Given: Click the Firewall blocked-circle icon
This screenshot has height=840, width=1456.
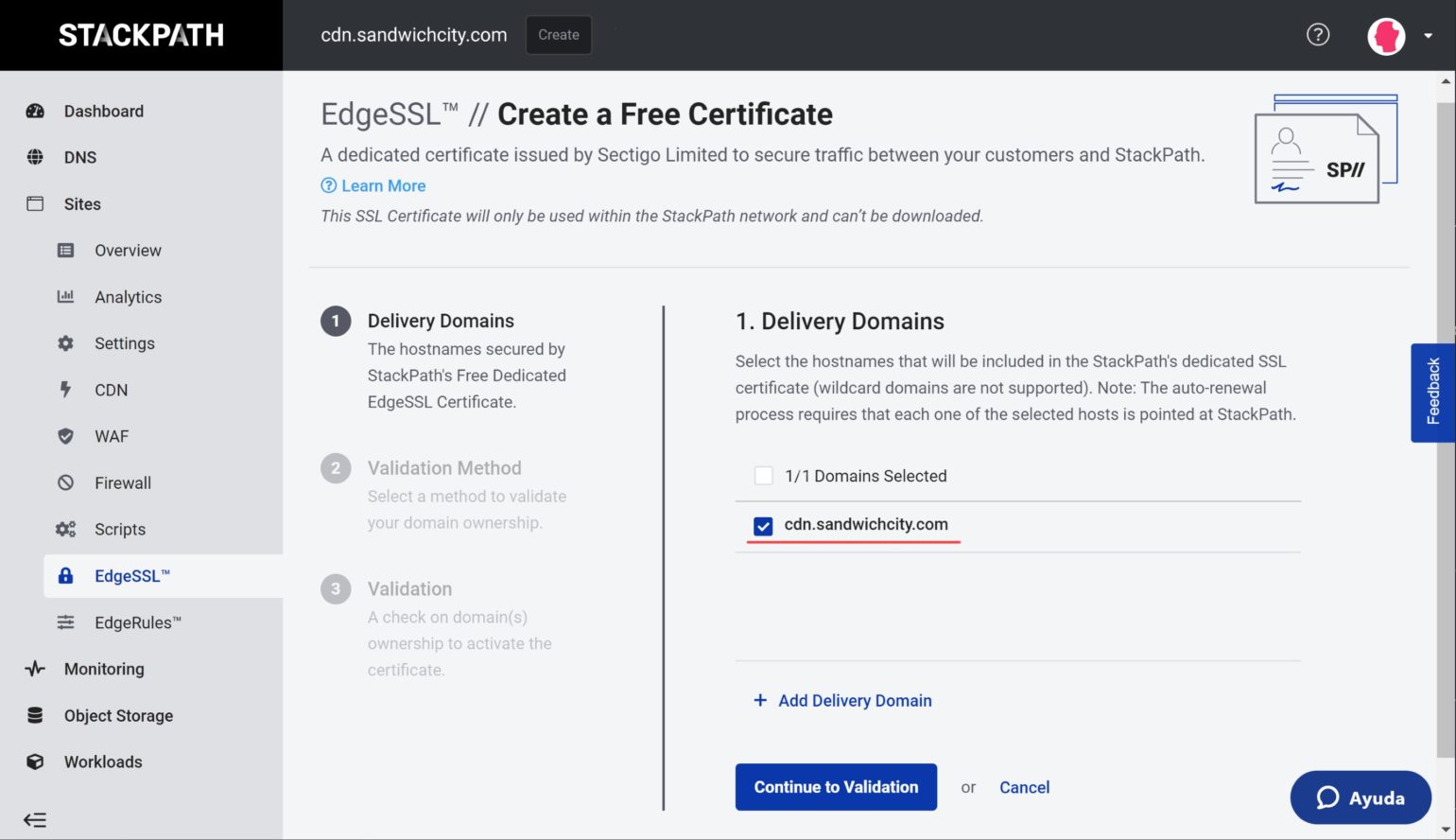Looking at the screenshot, I should coord(65,482).
